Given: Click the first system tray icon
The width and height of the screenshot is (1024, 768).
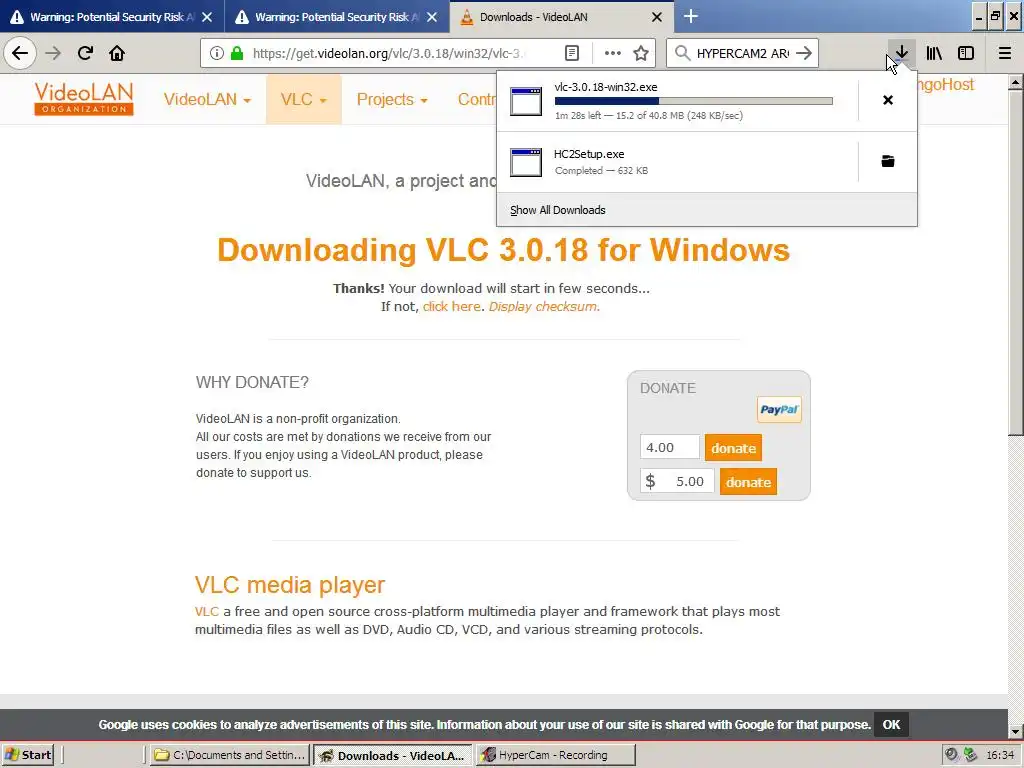Looking at the screenshot, I should (952, 754).
